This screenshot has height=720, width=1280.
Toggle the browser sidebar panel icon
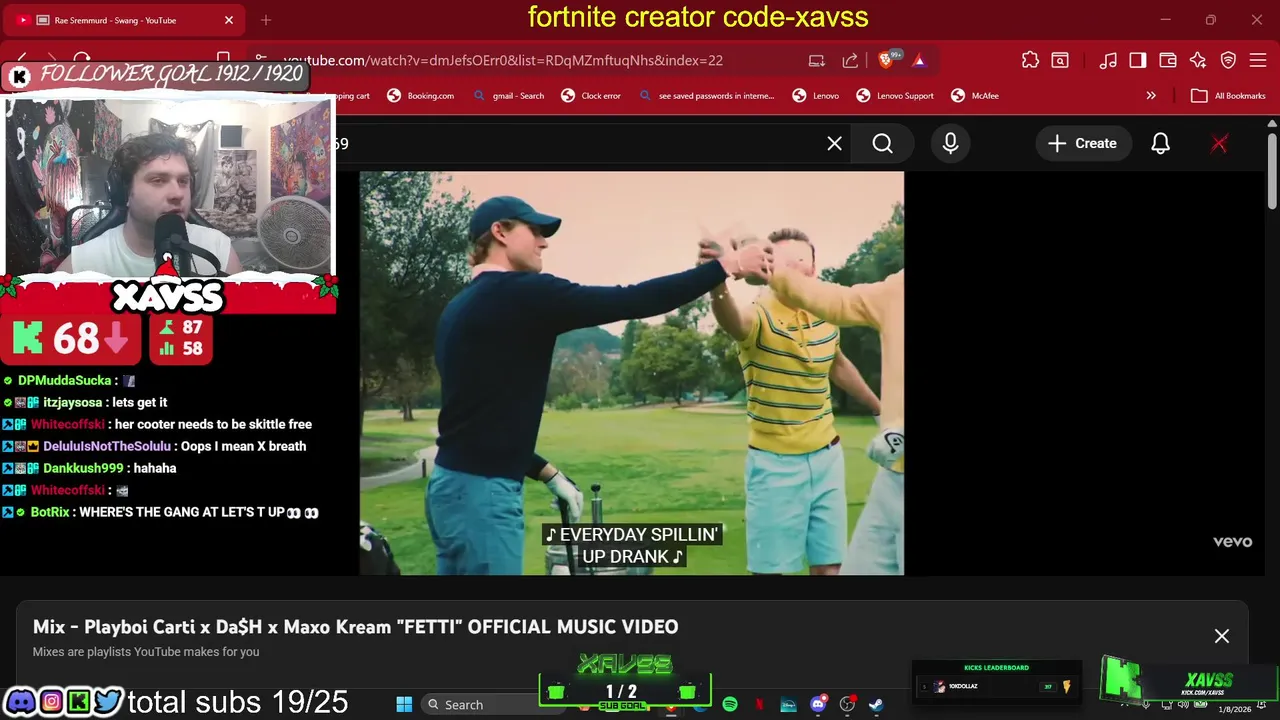[x=1138, y=60]
